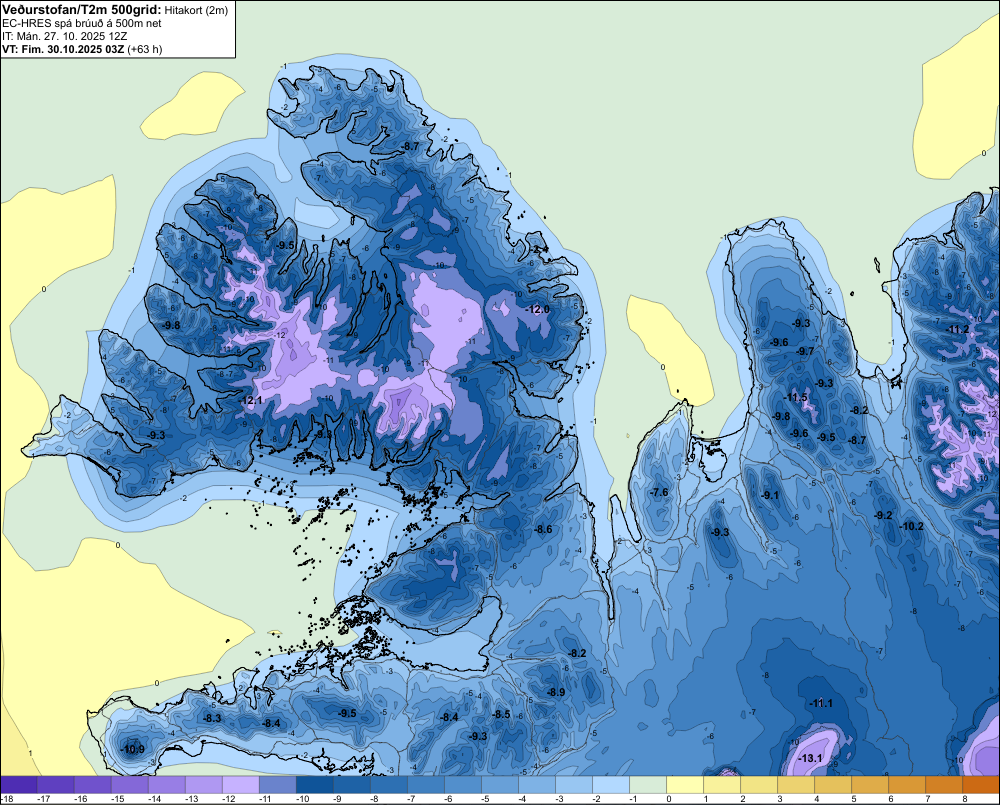This screenshot has width=1000, height=805.
Task: Click the -8.5 temperature value
Action: click(x=502, y=714)
